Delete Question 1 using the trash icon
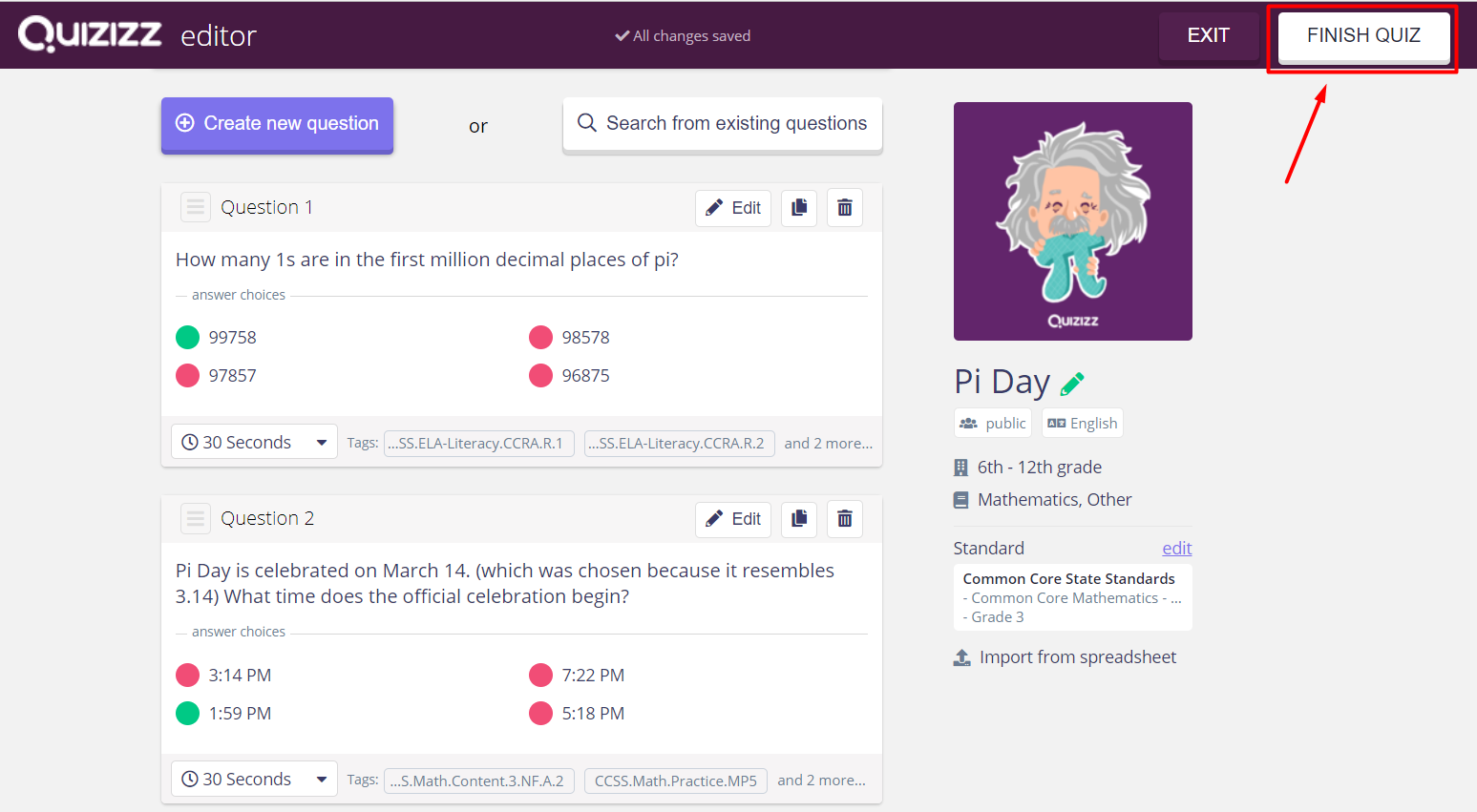The width and height of the screenshot is (1477, 812). (845, 207)
